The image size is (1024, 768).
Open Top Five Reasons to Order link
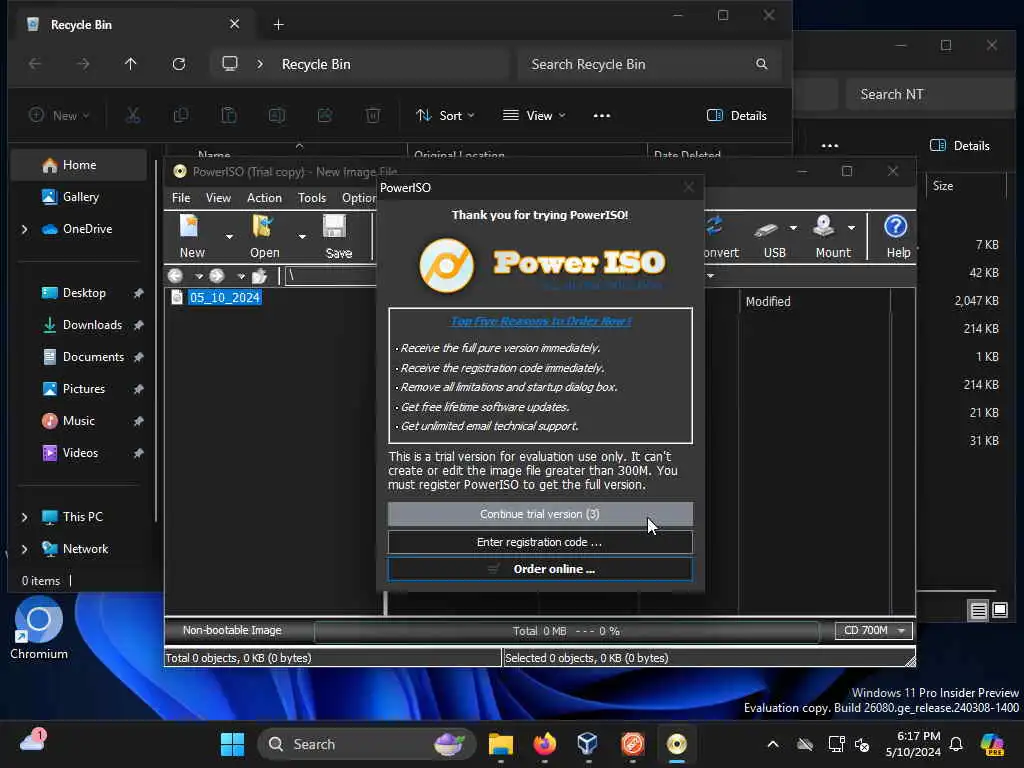tap(541, 321)
